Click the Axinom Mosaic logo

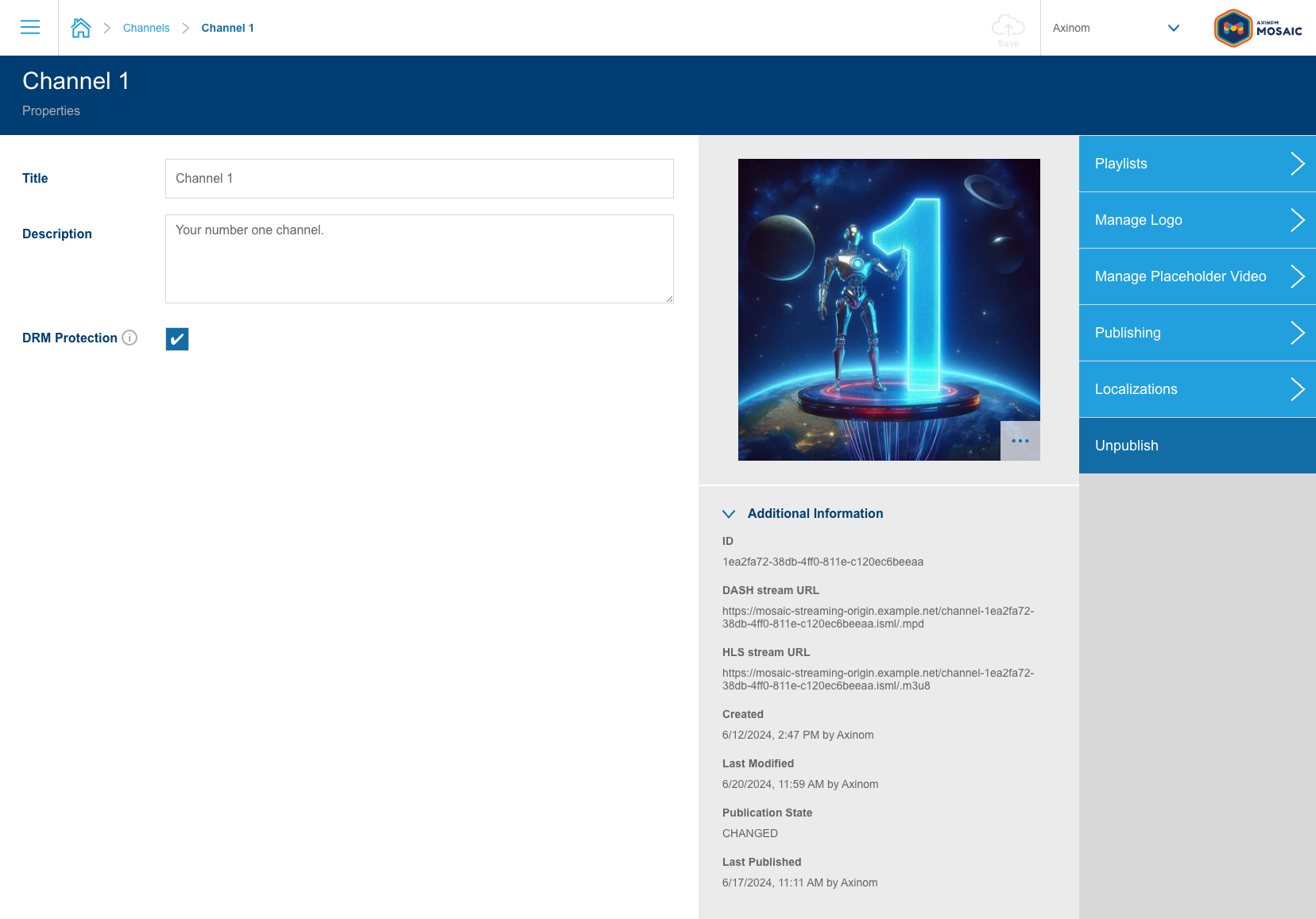[x=1258, y=29]
